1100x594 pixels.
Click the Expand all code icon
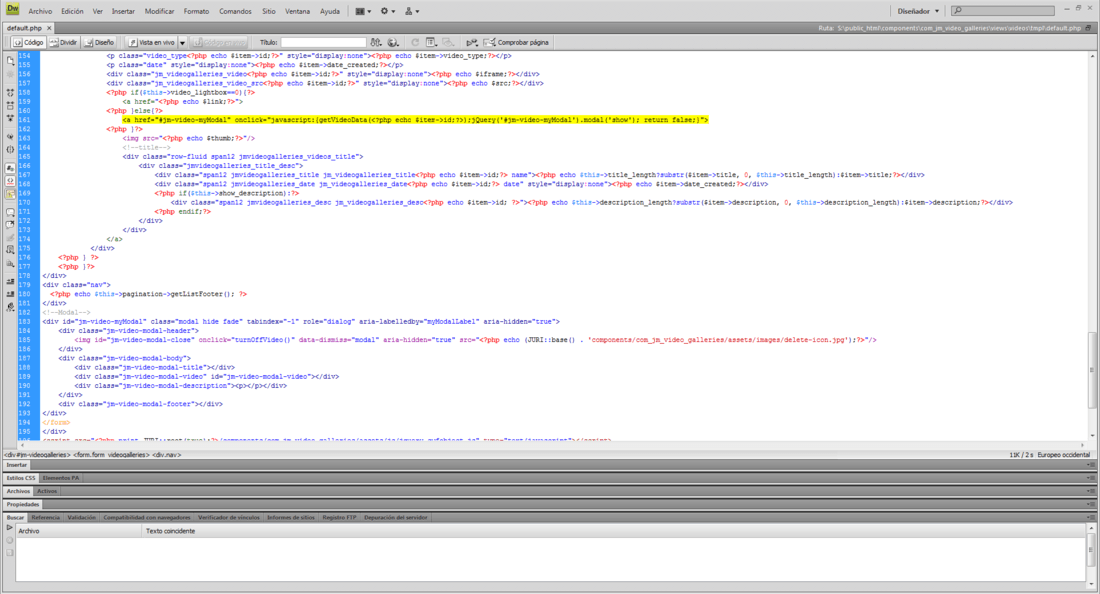(10, 117)
